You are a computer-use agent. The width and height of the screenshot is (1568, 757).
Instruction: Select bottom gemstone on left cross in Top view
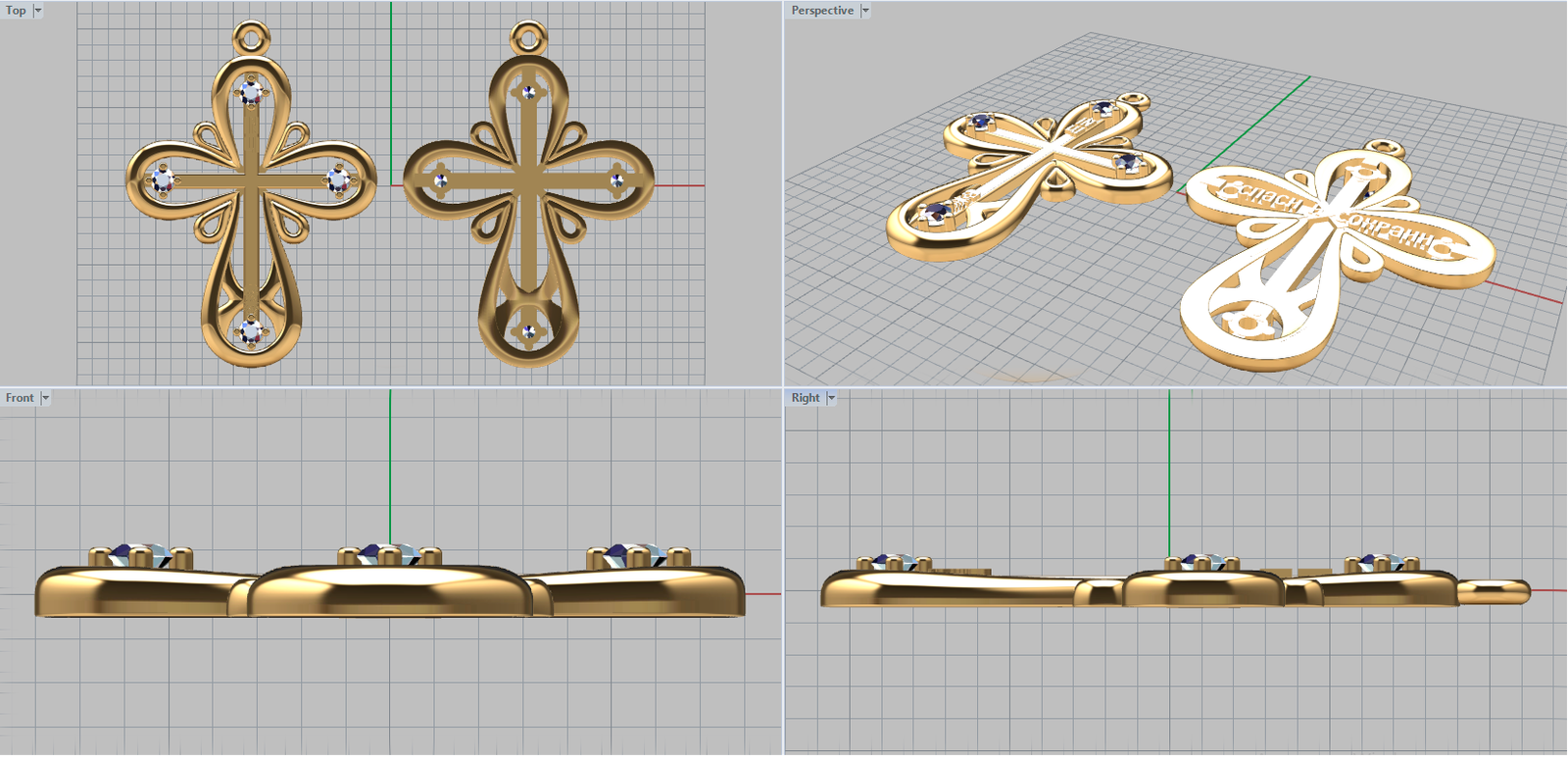(x=251, y=331)
